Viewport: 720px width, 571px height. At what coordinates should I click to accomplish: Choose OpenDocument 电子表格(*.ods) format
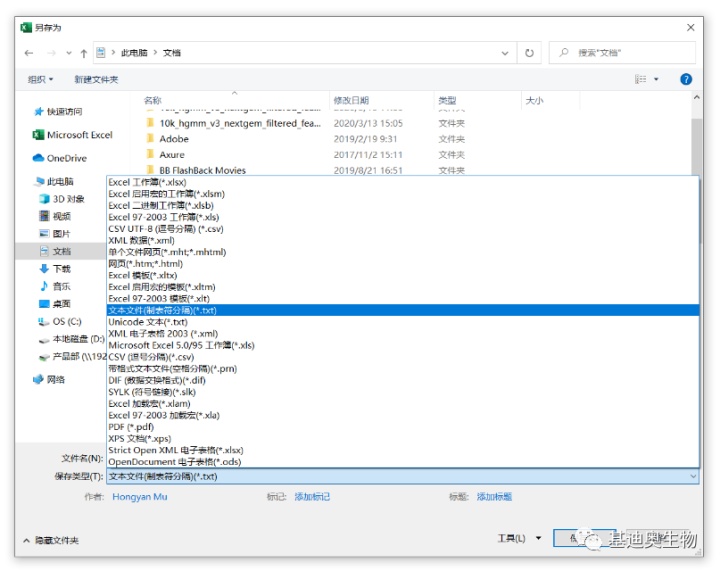click(403, 462)
